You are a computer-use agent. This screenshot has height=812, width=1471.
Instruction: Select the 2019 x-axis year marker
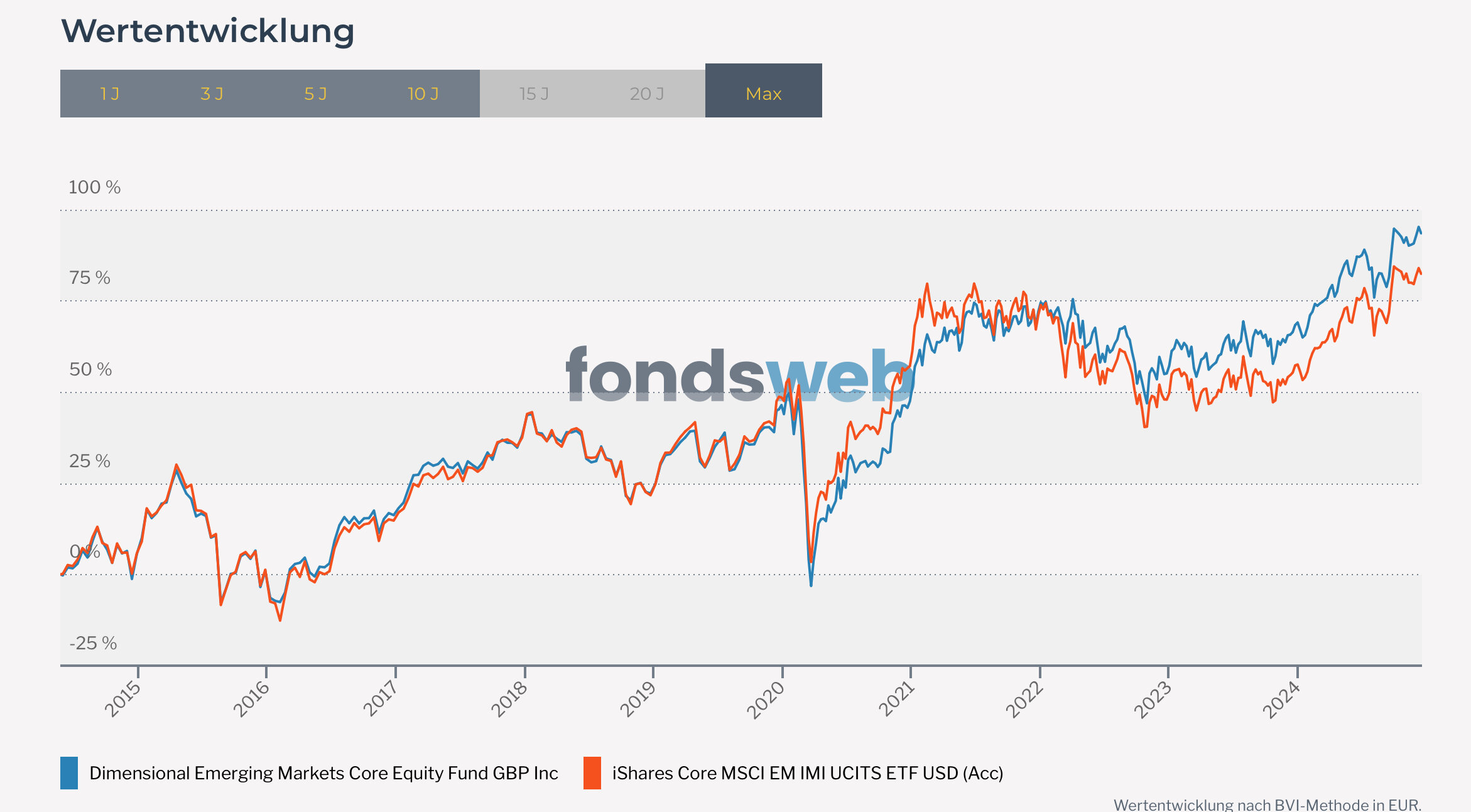(638, 699)
